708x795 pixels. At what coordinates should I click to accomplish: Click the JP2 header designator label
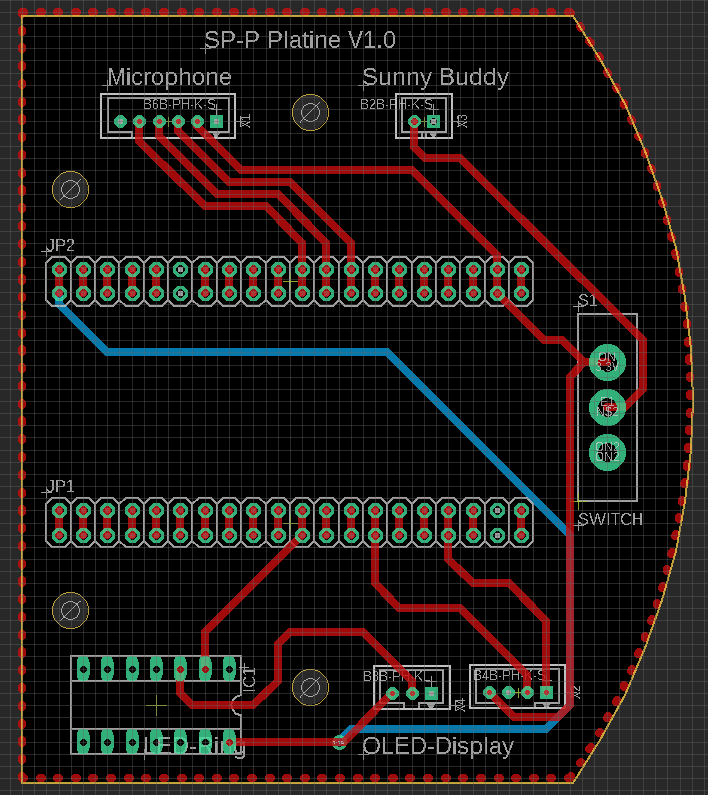tap(60, 246)
